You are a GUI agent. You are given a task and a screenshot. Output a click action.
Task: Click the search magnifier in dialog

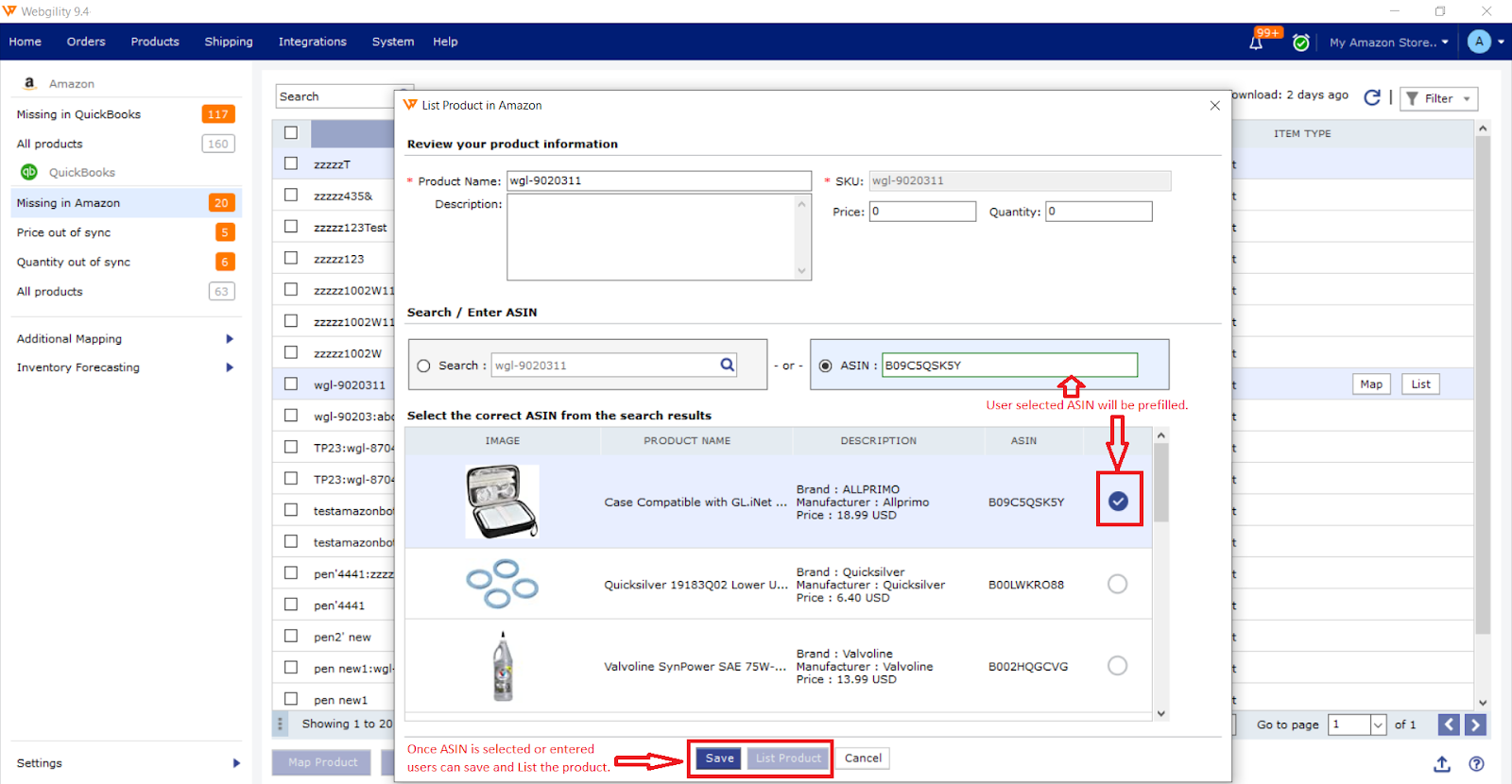727,365
